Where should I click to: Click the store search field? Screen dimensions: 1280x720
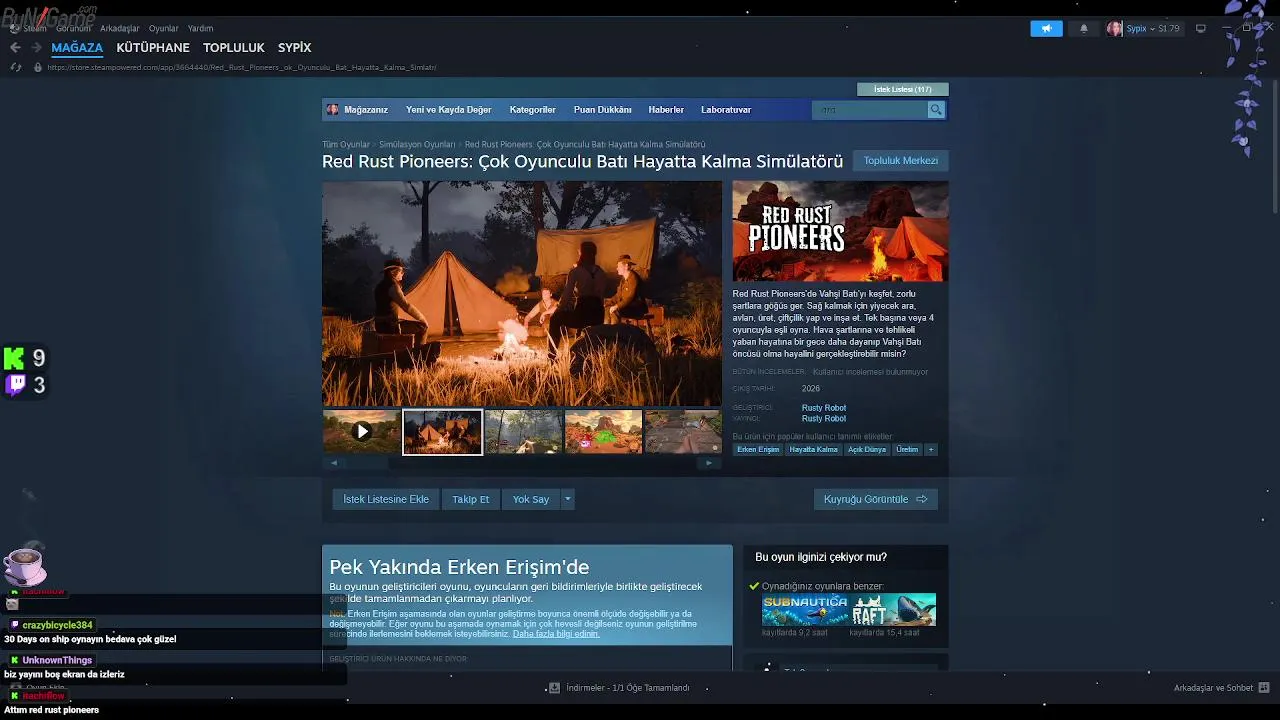[870, 110]
